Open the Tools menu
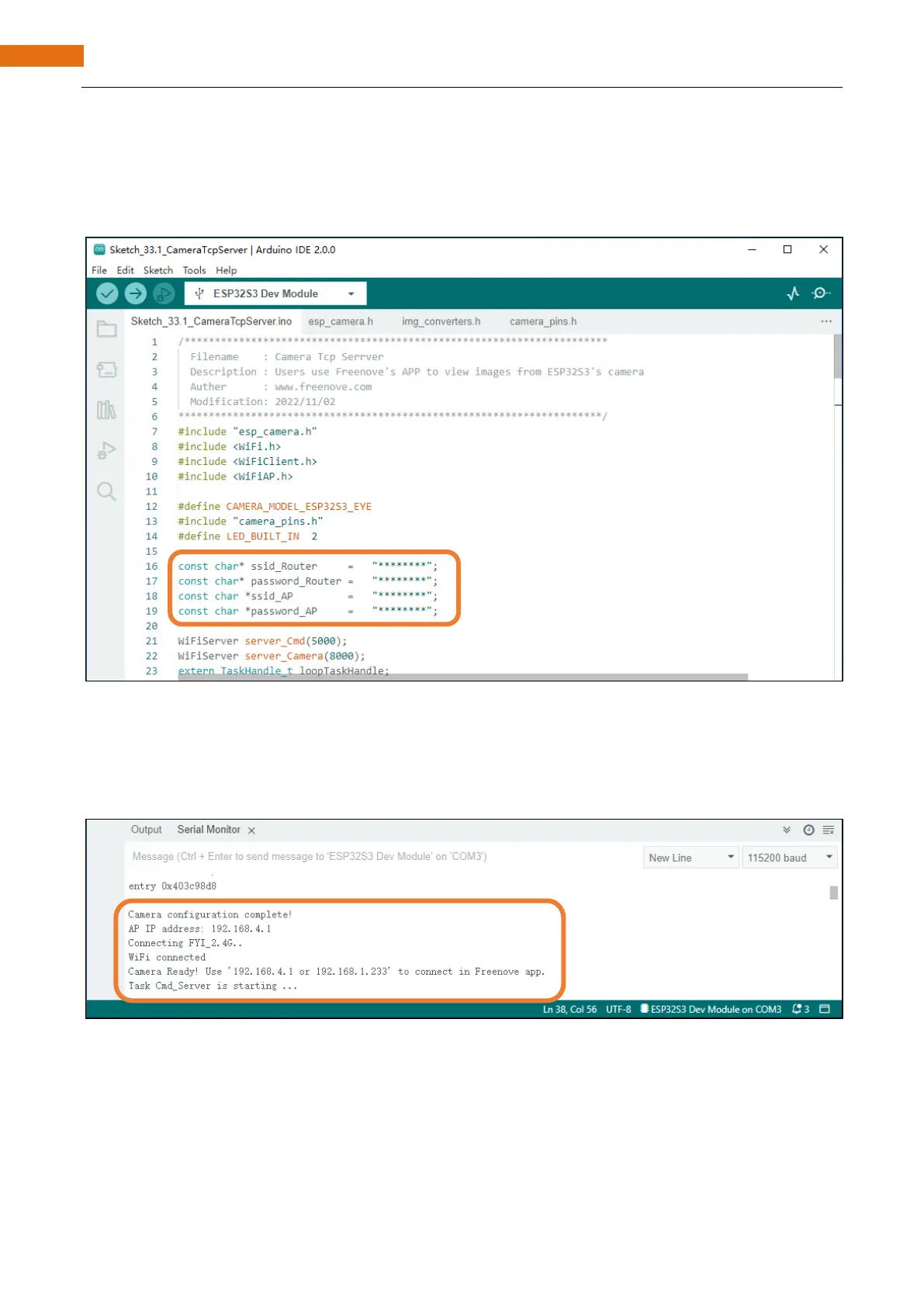 pos(194,270)
